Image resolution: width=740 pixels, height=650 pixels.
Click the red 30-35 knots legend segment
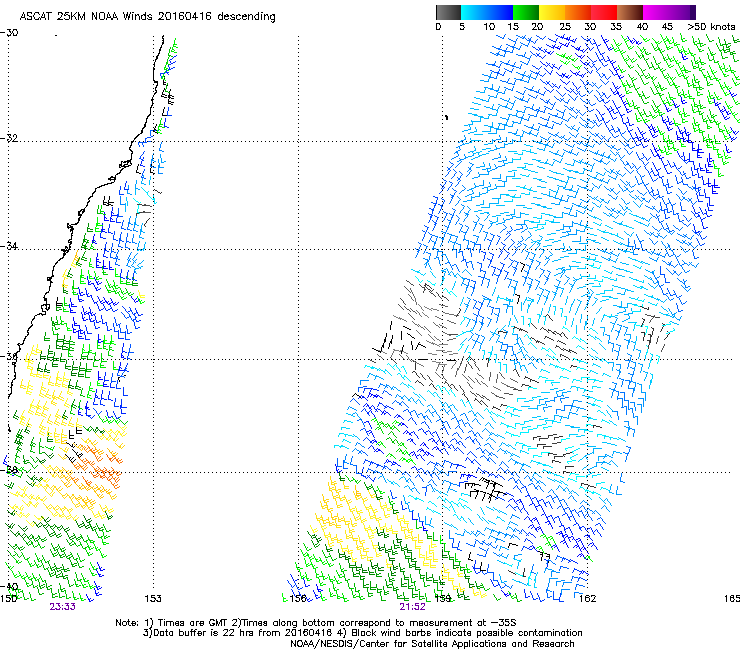tap(604, 12)
